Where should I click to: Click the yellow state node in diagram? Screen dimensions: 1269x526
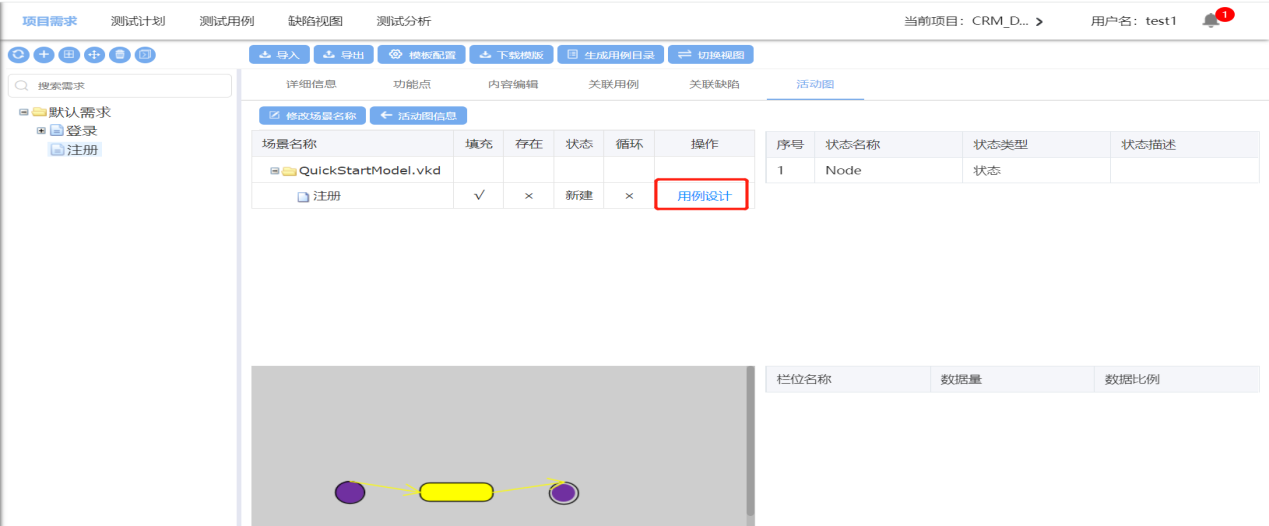tap(456, 492)
